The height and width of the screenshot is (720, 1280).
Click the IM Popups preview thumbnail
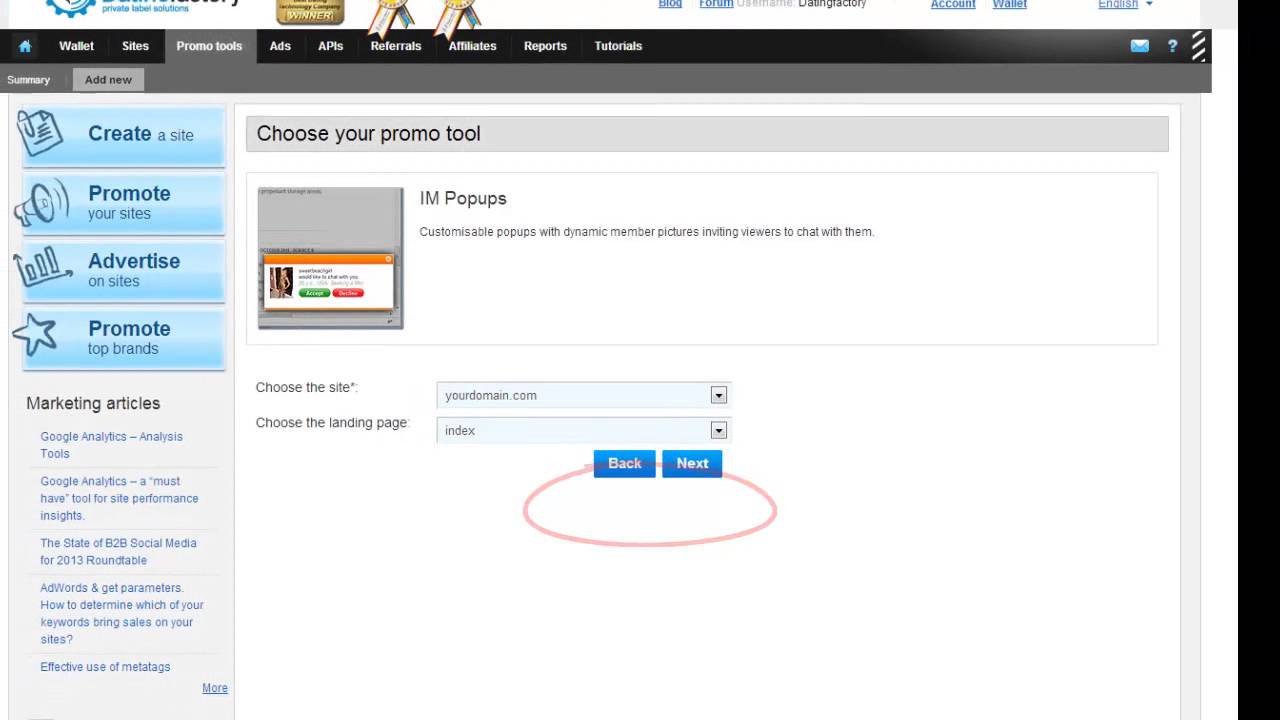(330, 258)
